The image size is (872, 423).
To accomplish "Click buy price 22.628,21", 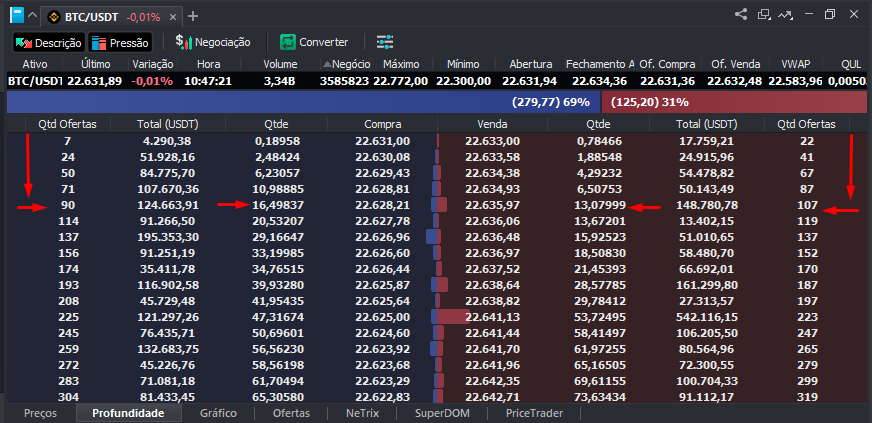I will [x=383, y=205].
